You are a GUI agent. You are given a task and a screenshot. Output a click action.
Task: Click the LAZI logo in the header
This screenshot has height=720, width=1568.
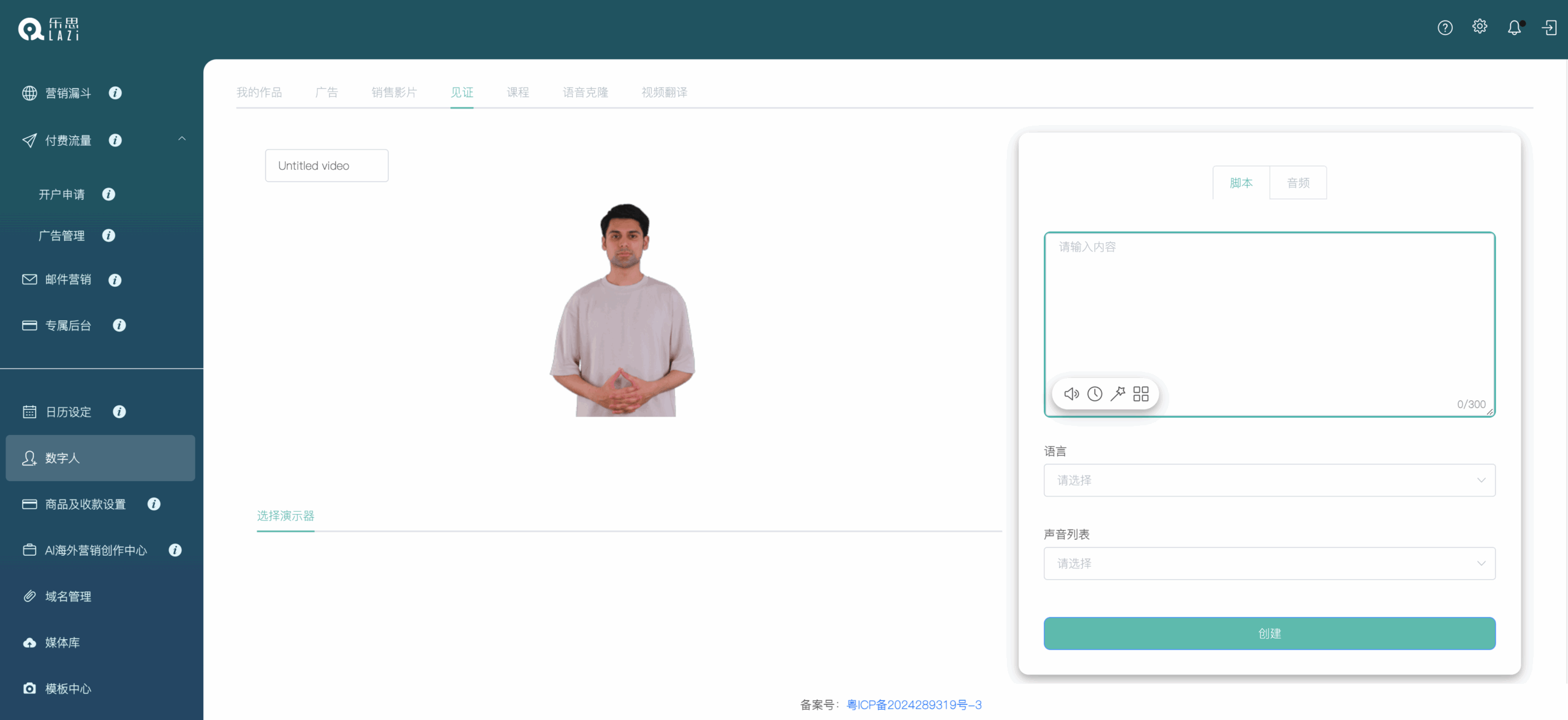(49, 29)
